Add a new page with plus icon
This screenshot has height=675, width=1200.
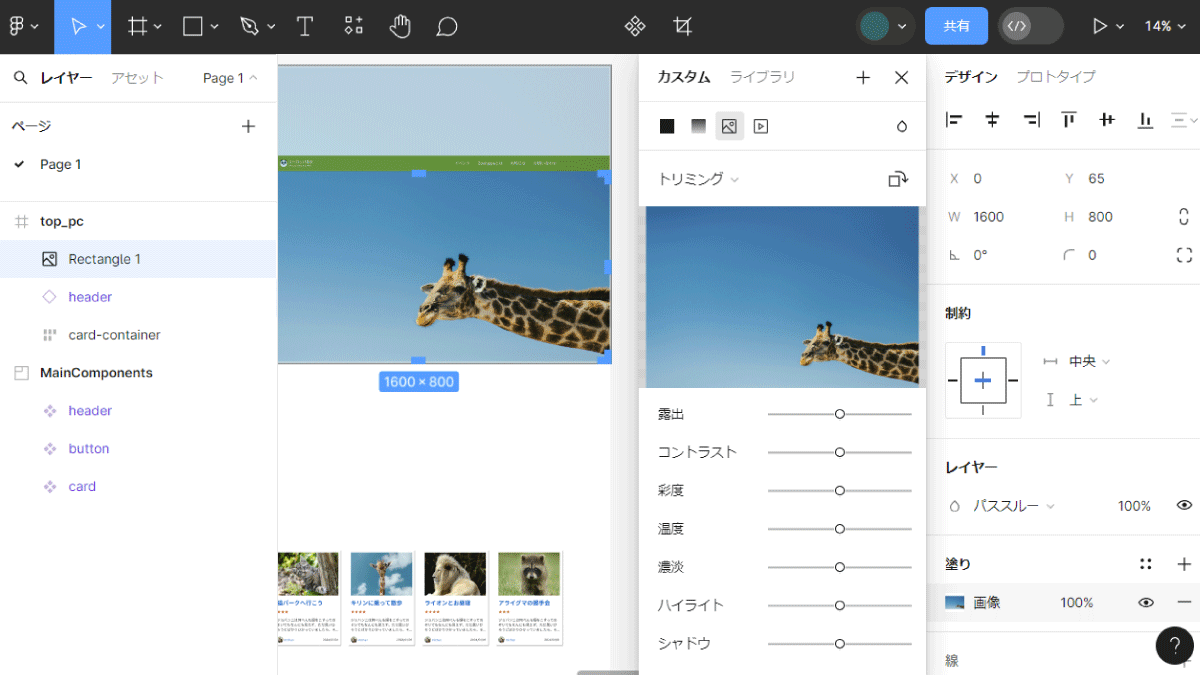coord(249,126)
